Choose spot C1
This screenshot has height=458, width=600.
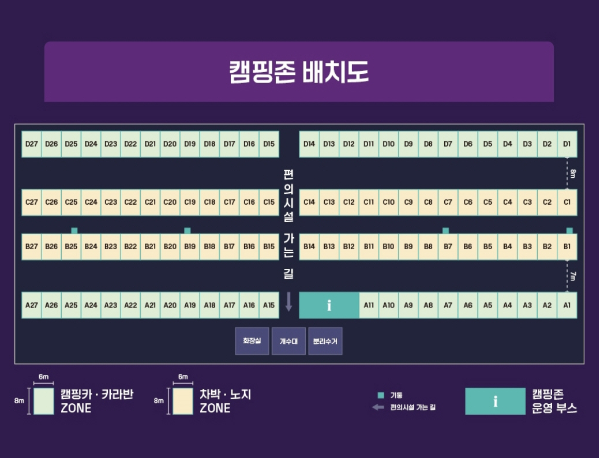click(x=567, y=202)
